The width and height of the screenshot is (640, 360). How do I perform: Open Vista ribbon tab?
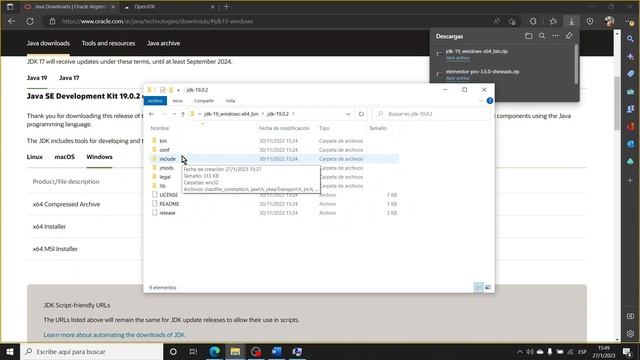coord(230,101)
